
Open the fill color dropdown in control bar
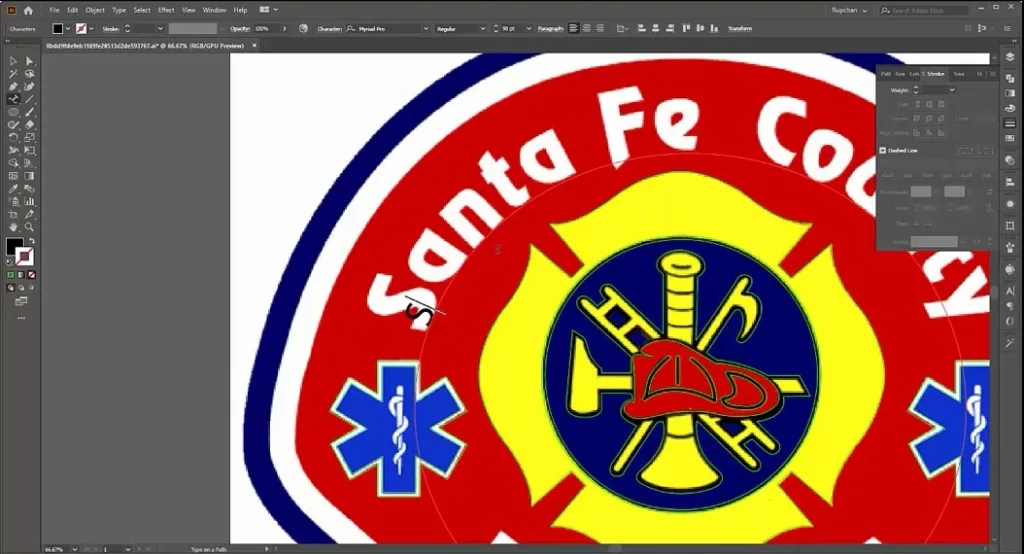(68, 29)
